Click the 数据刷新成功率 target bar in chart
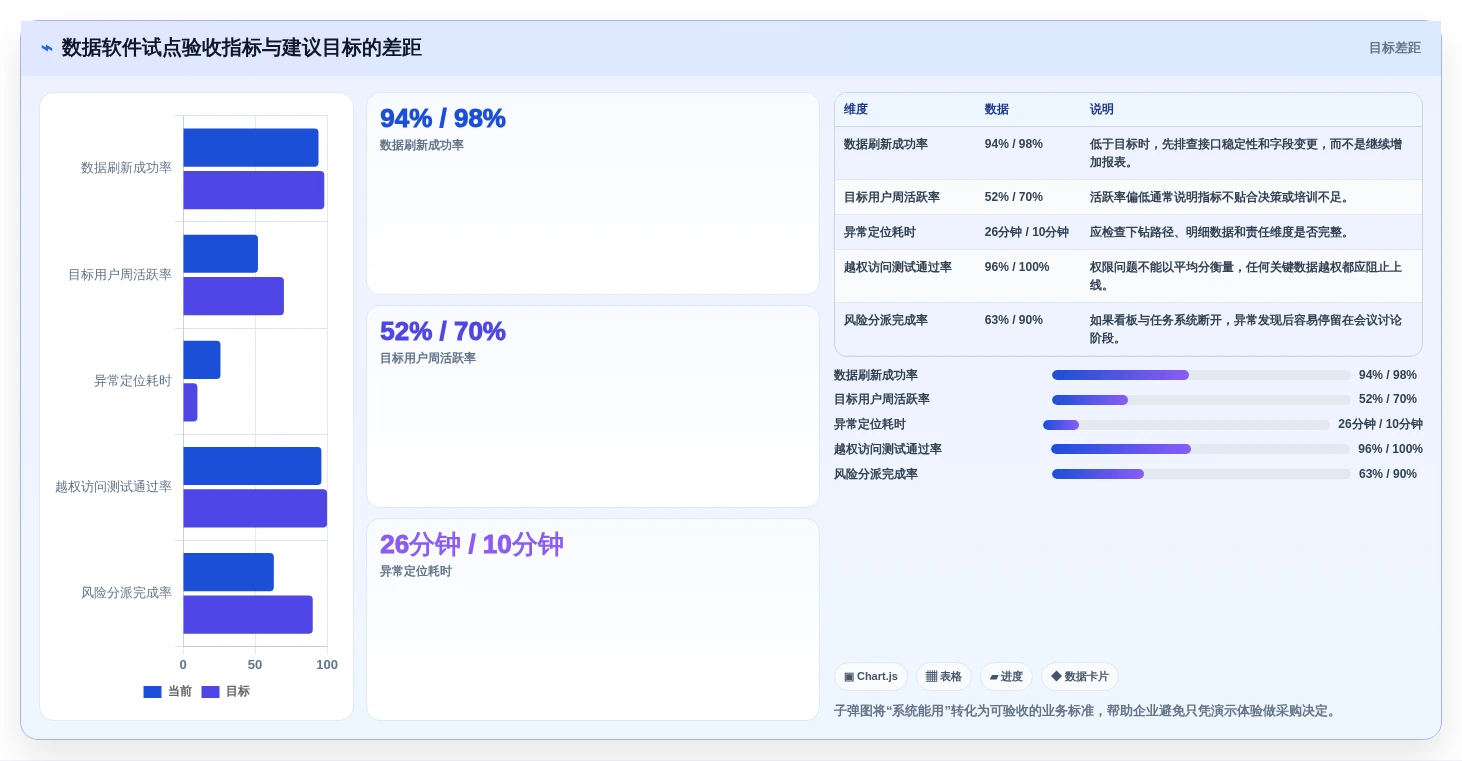 (x=254, y=190)
